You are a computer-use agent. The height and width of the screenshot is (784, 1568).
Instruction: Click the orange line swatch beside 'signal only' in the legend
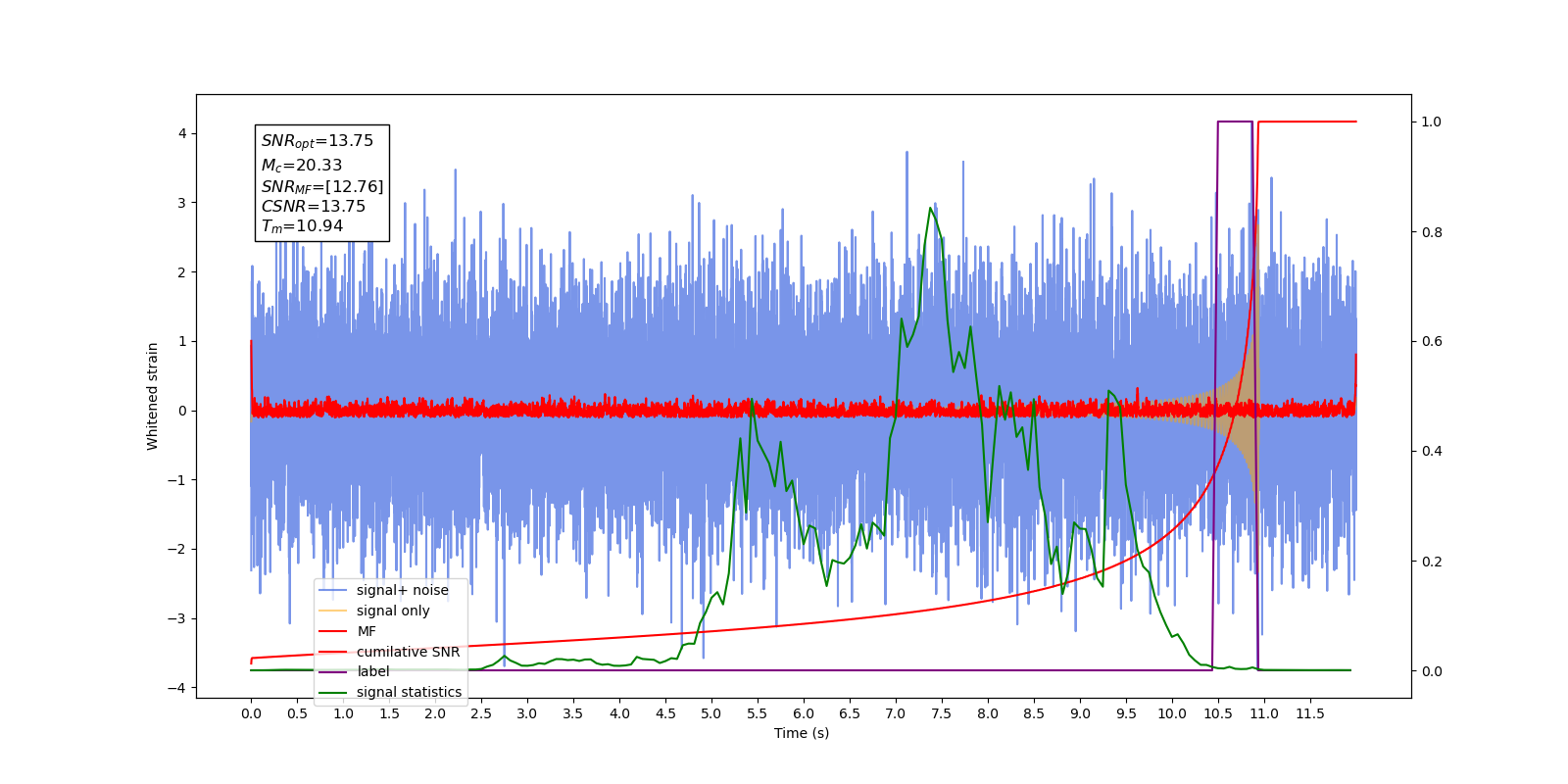coord(333,611)
